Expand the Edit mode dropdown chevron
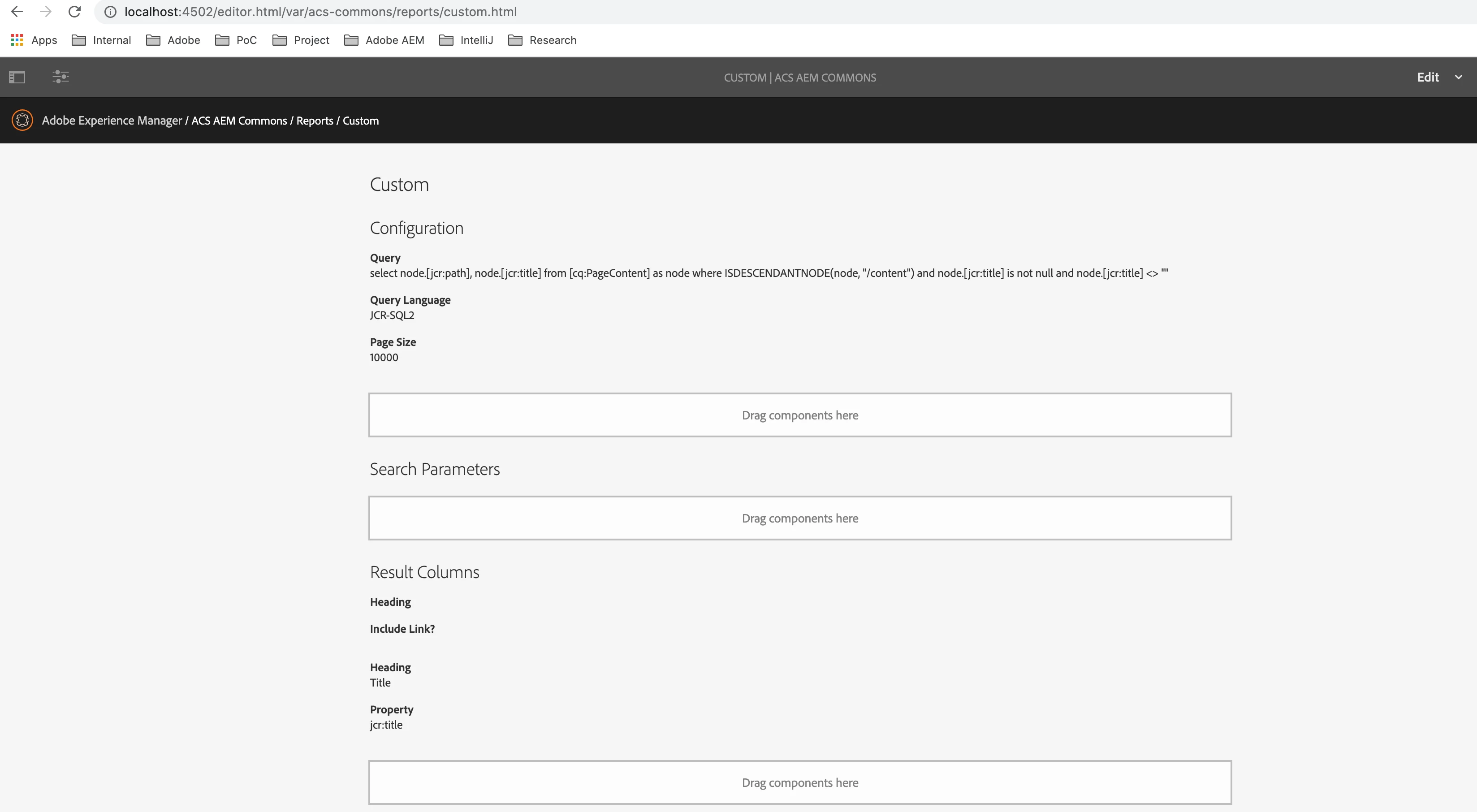This screenshot has width=1477, height=812. click(x=1458, y=77)
